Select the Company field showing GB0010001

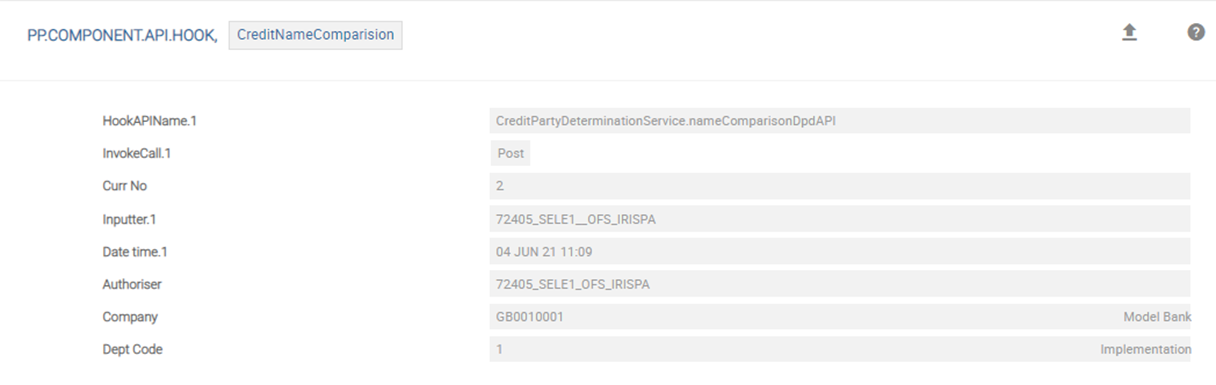[x=840, y=317]
